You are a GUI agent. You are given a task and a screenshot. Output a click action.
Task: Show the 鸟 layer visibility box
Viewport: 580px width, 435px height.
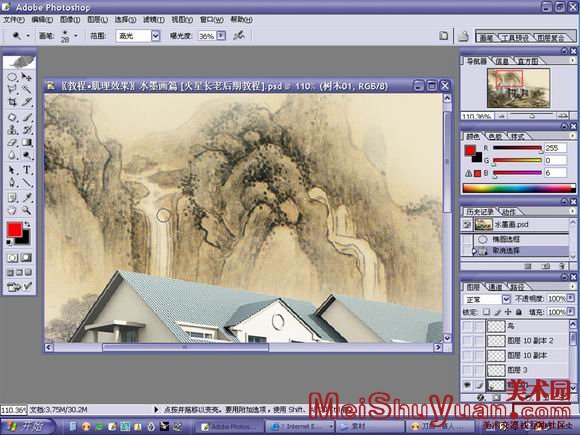[468, 326]
